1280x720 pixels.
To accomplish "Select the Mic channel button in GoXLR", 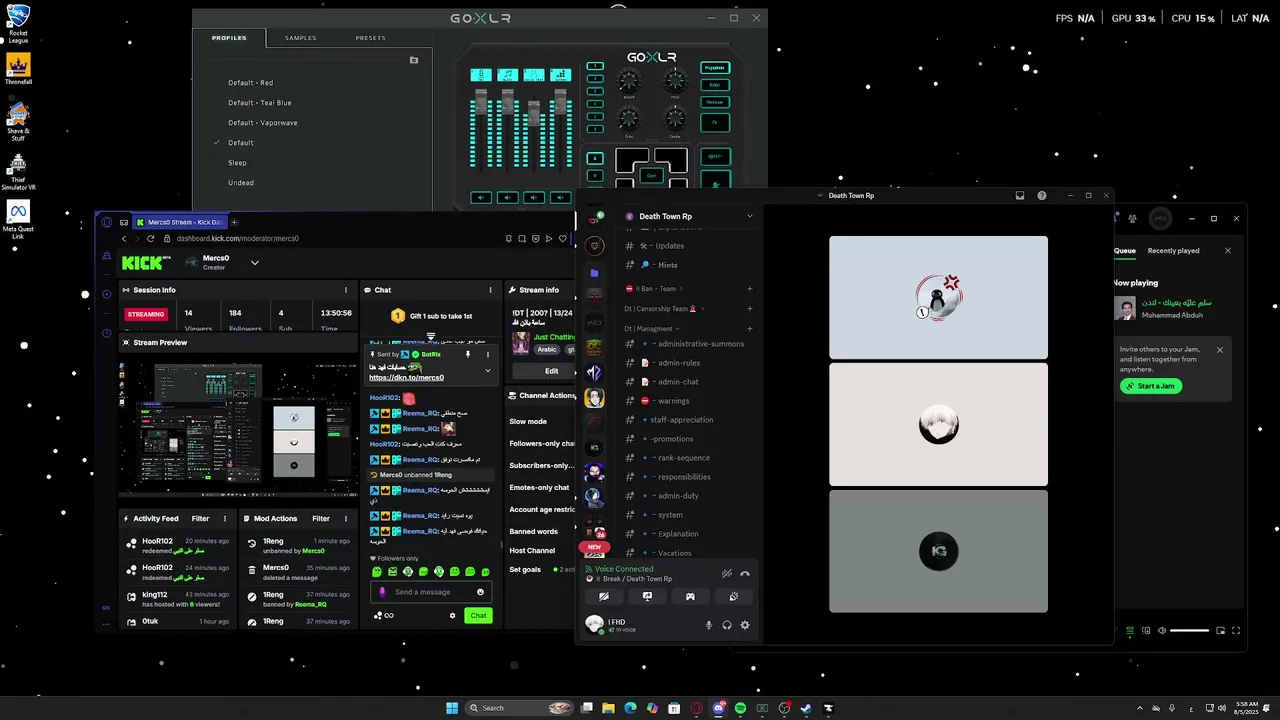I will pyautogui.click(x=481, y=75).
